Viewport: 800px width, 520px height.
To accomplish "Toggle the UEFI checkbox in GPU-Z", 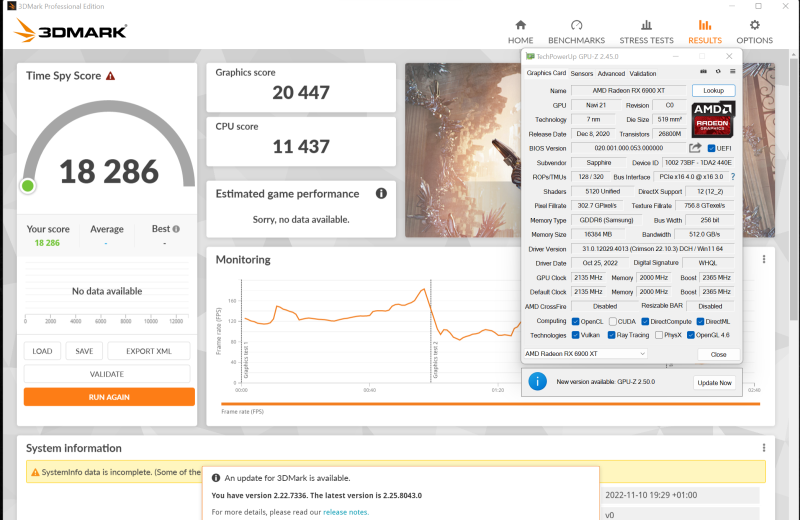I will pyautogui.click(x=712, y=148).
